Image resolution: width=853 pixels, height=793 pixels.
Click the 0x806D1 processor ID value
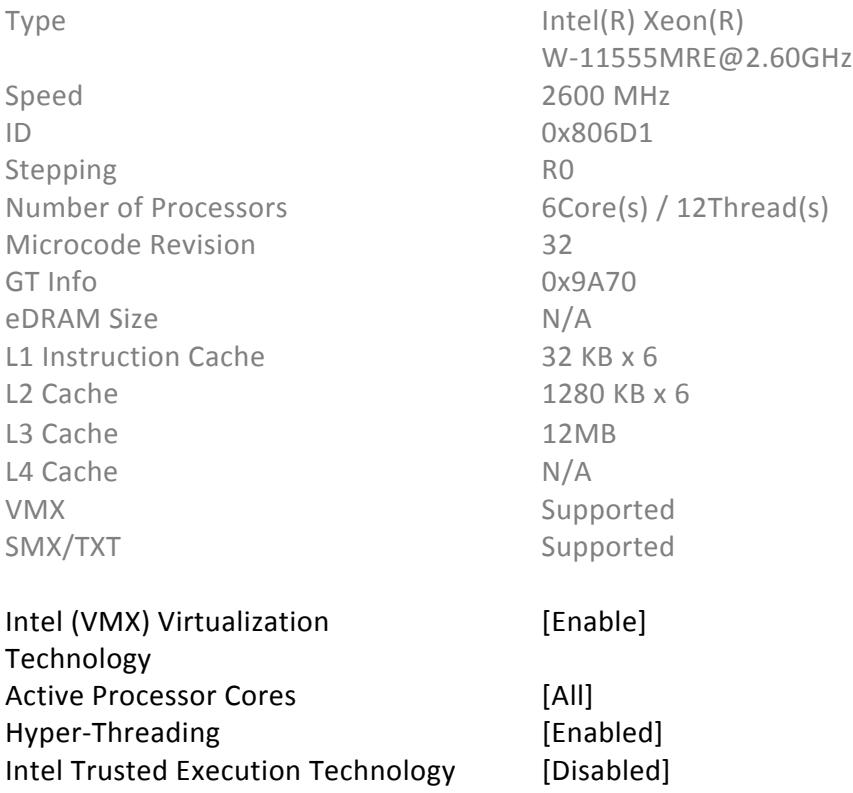point(597,133)
